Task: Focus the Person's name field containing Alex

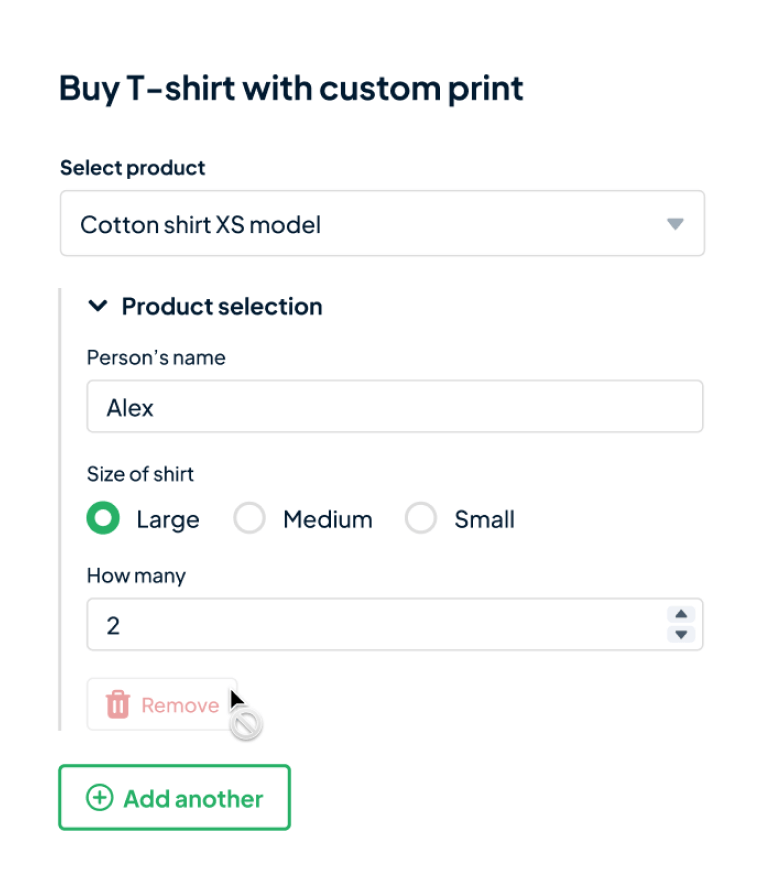Action: pos(394,407)
